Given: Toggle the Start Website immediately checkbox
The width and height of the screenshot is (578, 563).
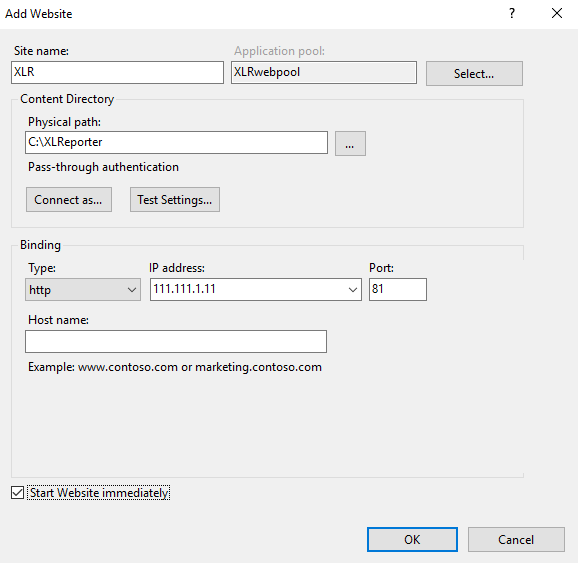Looking at the screenshot, I should [17, 493].
